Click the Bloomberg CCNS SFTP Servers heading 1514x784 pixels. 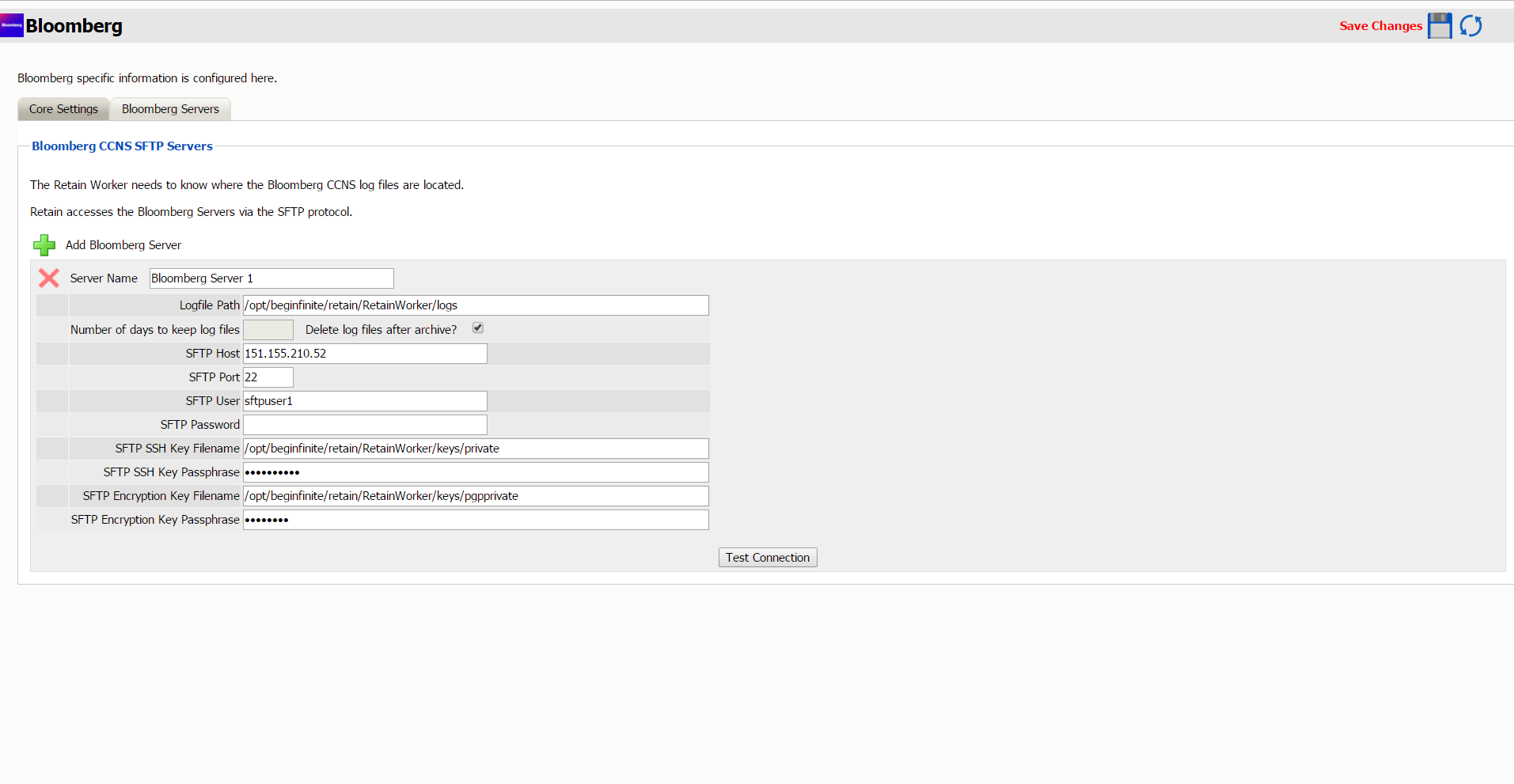coord(122,146)
